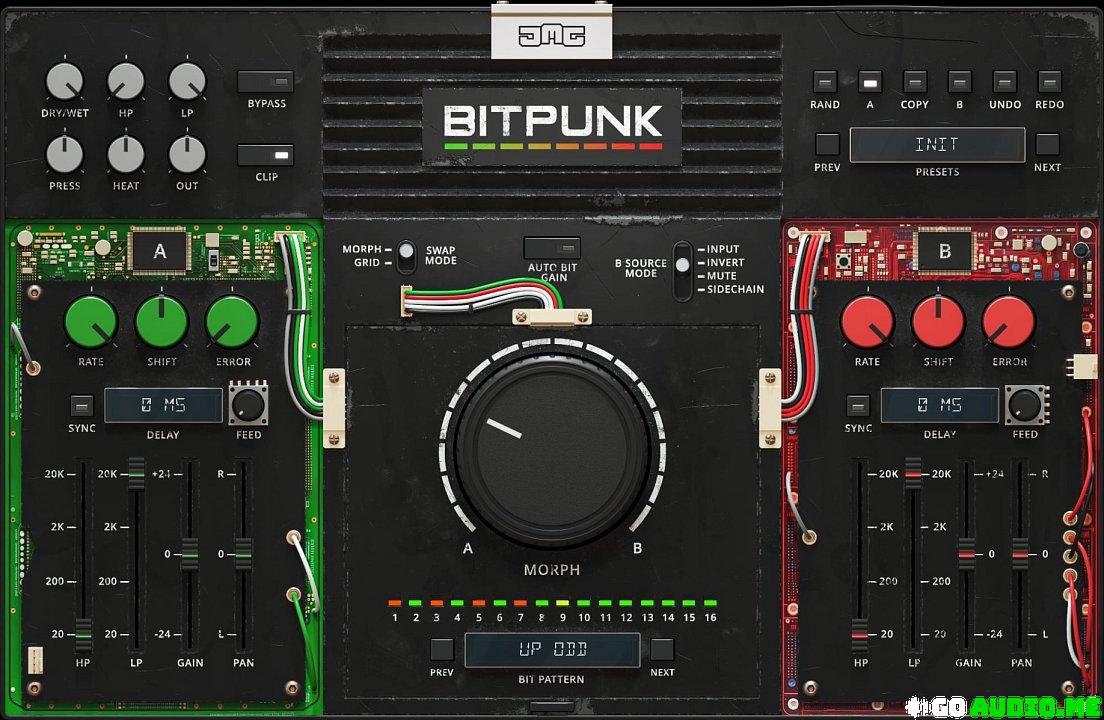This screenshot has height=720, width=1104.
Task: Toggle SYNC button in panel A delay
Action: 82,406
